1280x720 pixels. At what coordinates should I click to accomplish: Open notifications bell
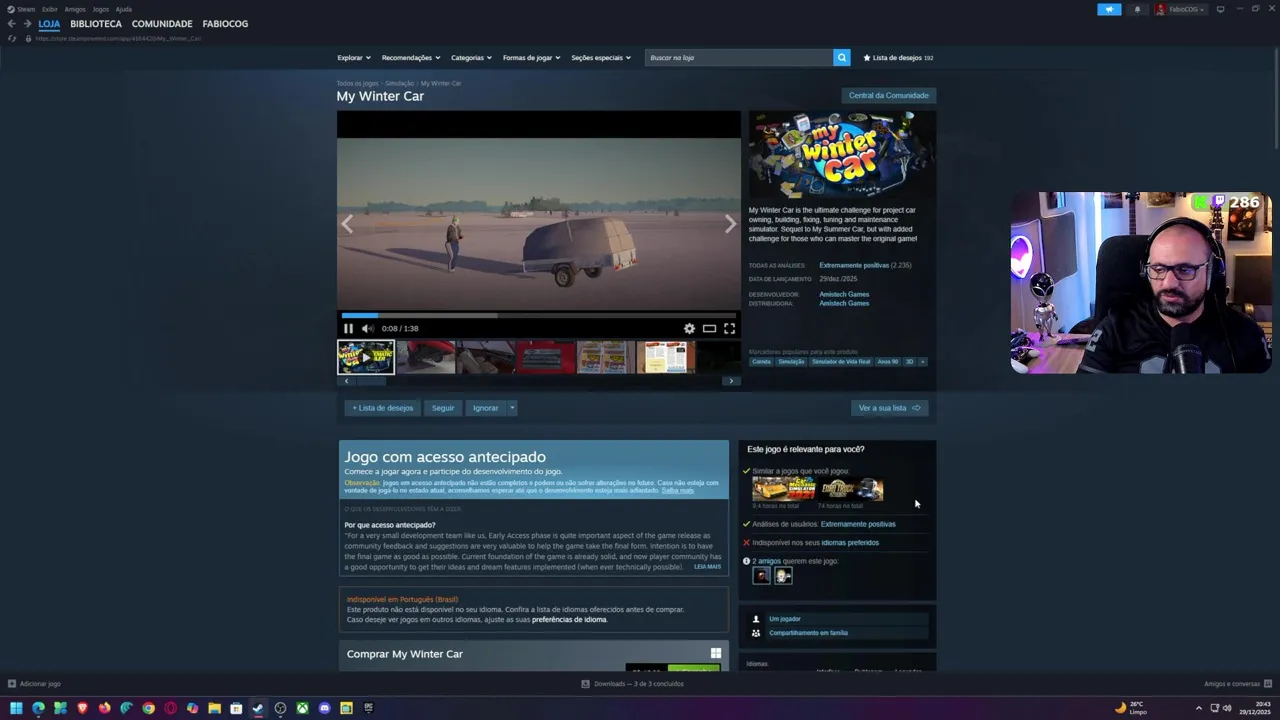1137,9
